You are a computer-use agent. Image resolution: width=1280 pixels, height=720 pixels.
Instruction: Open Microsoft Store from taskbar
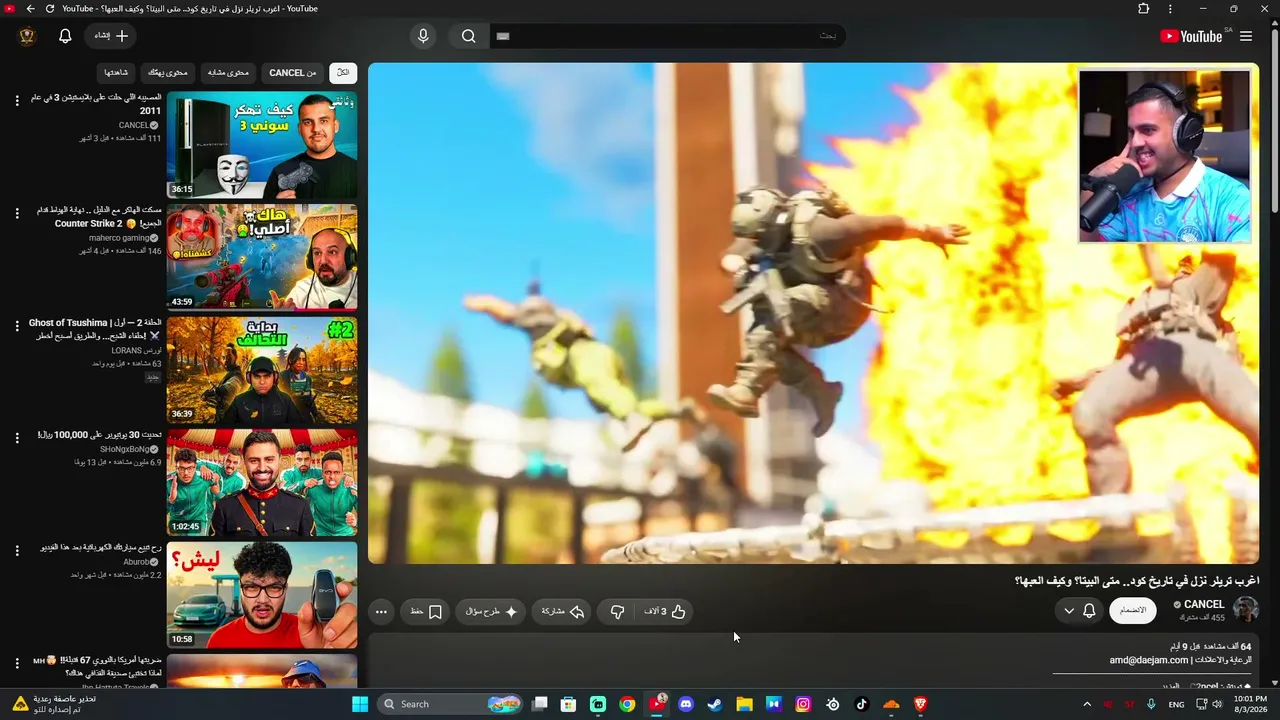[x=569, y=704]
